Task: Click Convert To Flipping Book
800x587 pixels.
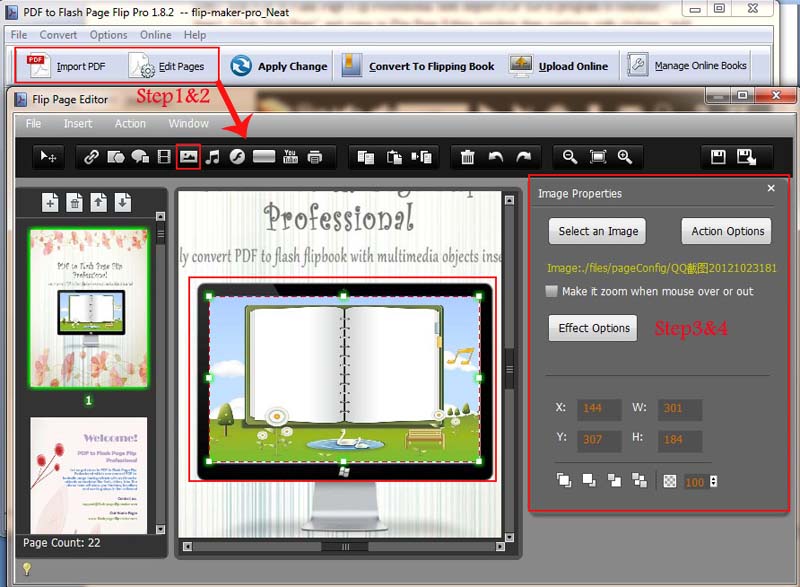Action: coord(418,66)
